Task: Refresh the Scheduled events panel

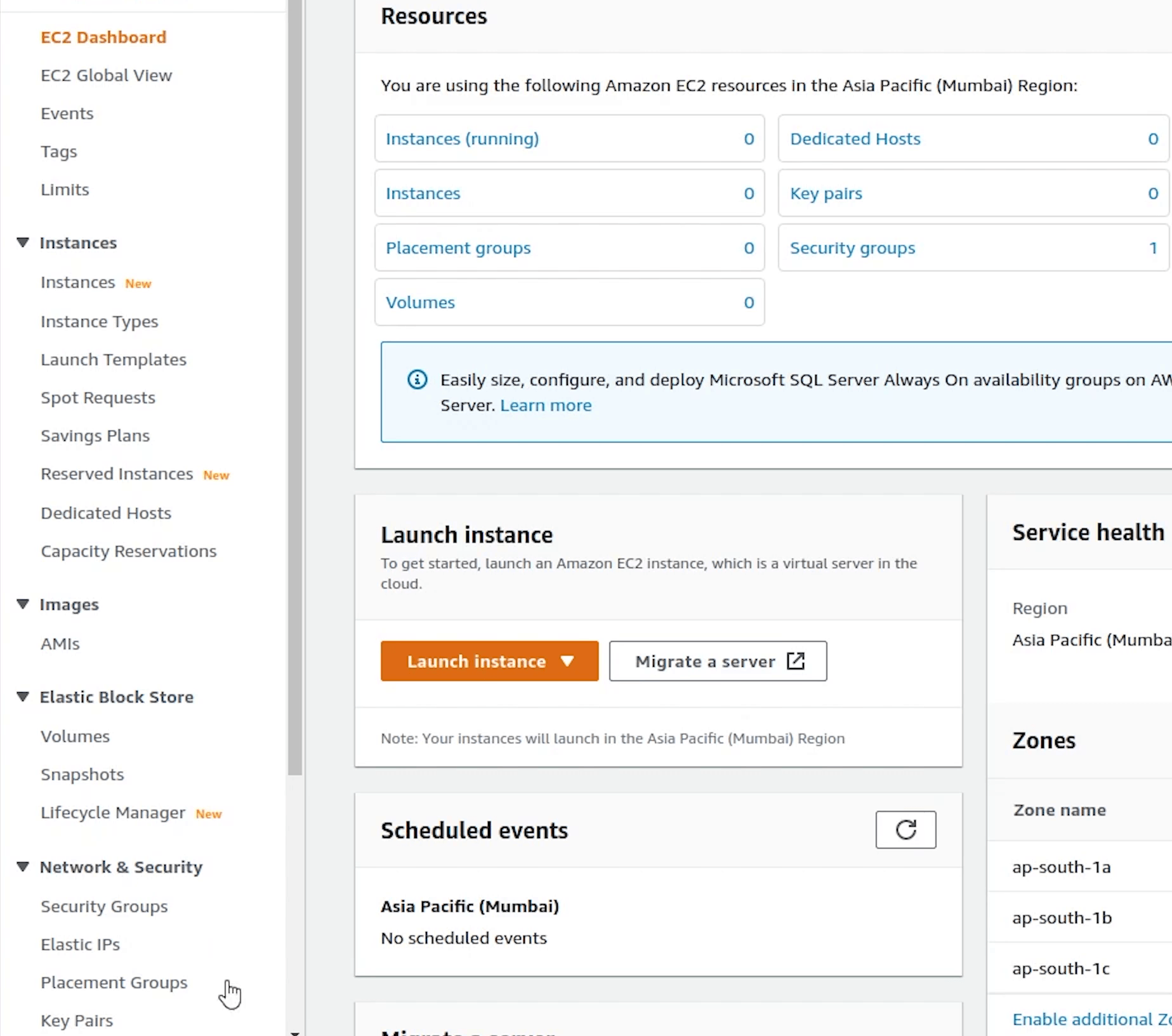Action: pos(905,829)
